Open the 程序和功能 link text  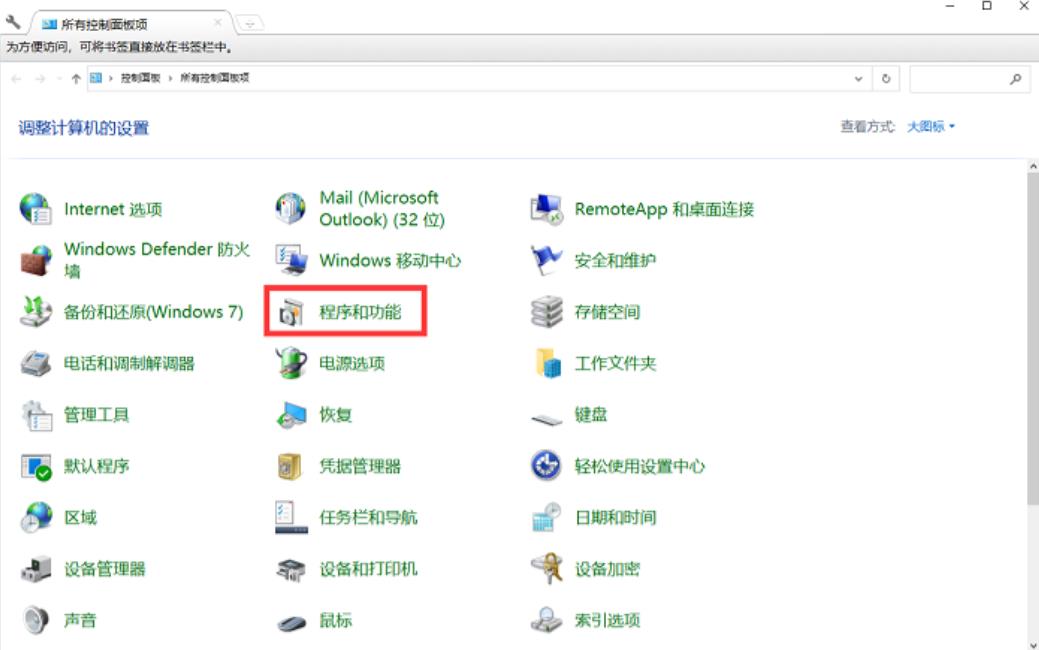pos(360,311)
